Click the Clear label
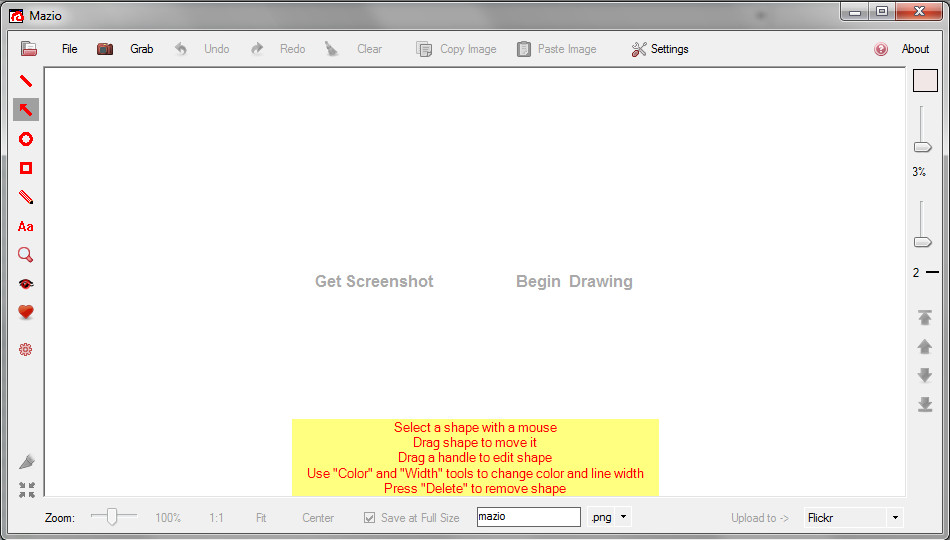The width and height of the screenshot is (950, 540). tap(369, 49)
